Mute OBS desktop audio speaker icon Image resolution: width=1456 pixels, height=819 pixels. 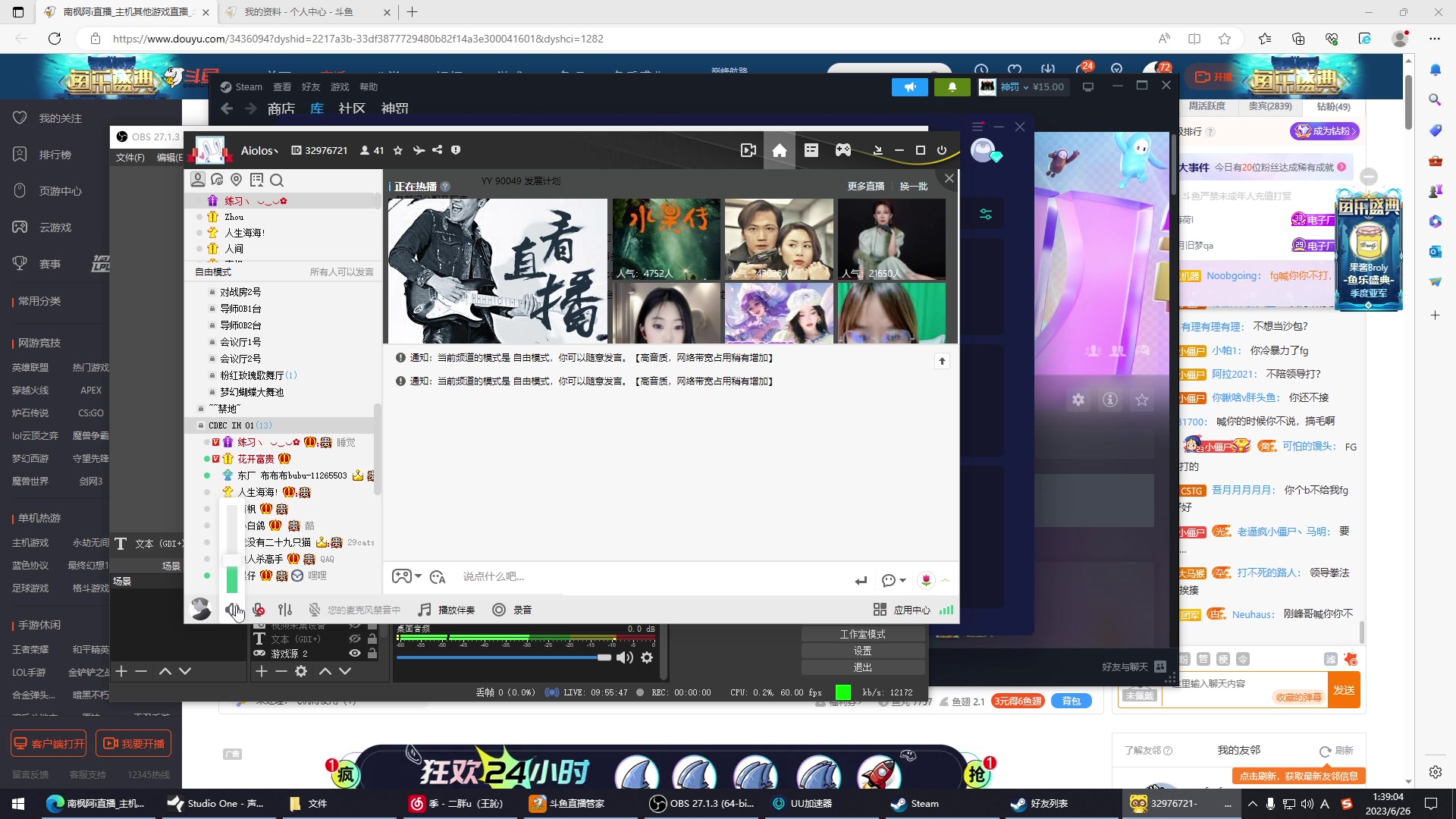[x=624, y=657]
